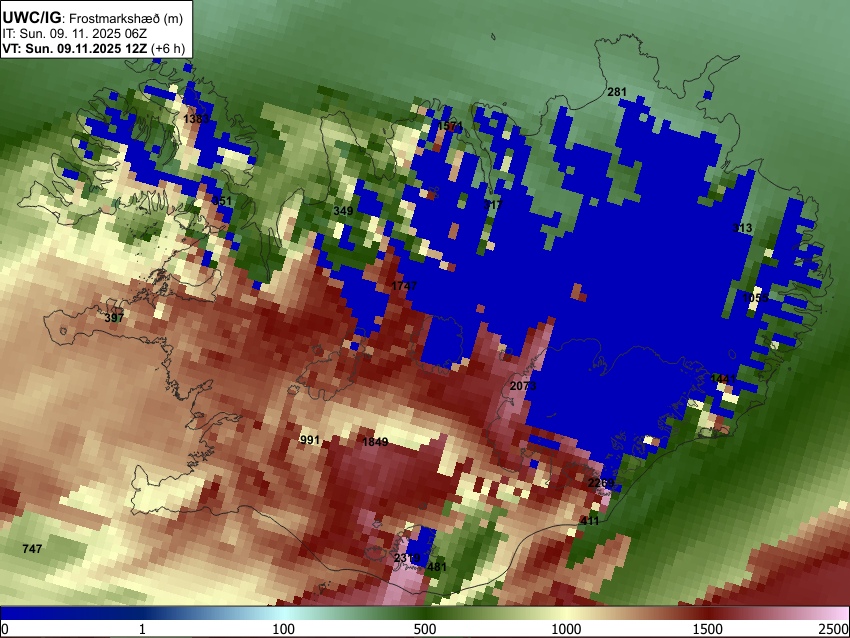The width and height of the screenshot is (850, 638).
Task: Click the map value 481
Action: pyautogui.click(x=436, y=567)
